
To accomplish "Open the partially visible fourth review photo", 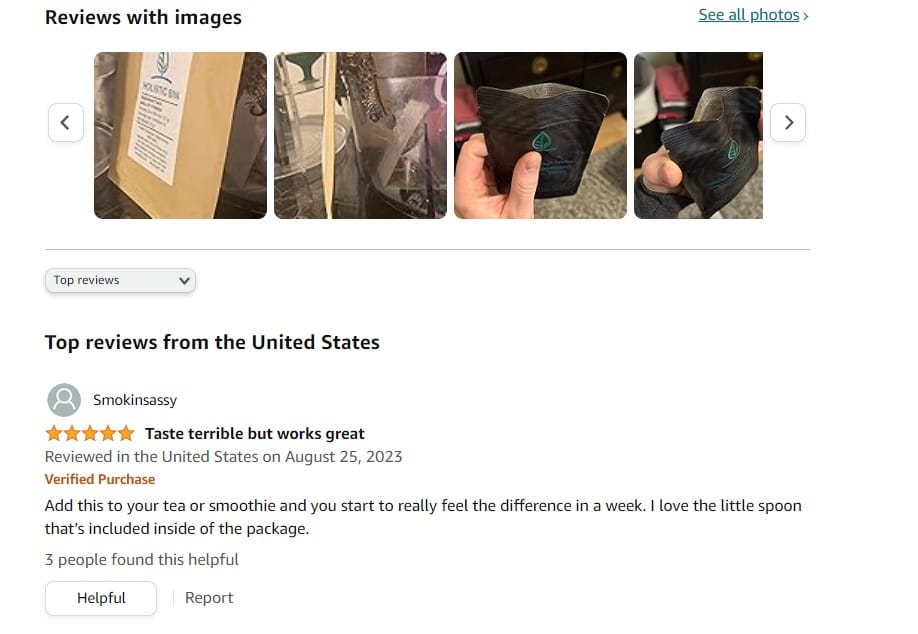I will [698, 135].
